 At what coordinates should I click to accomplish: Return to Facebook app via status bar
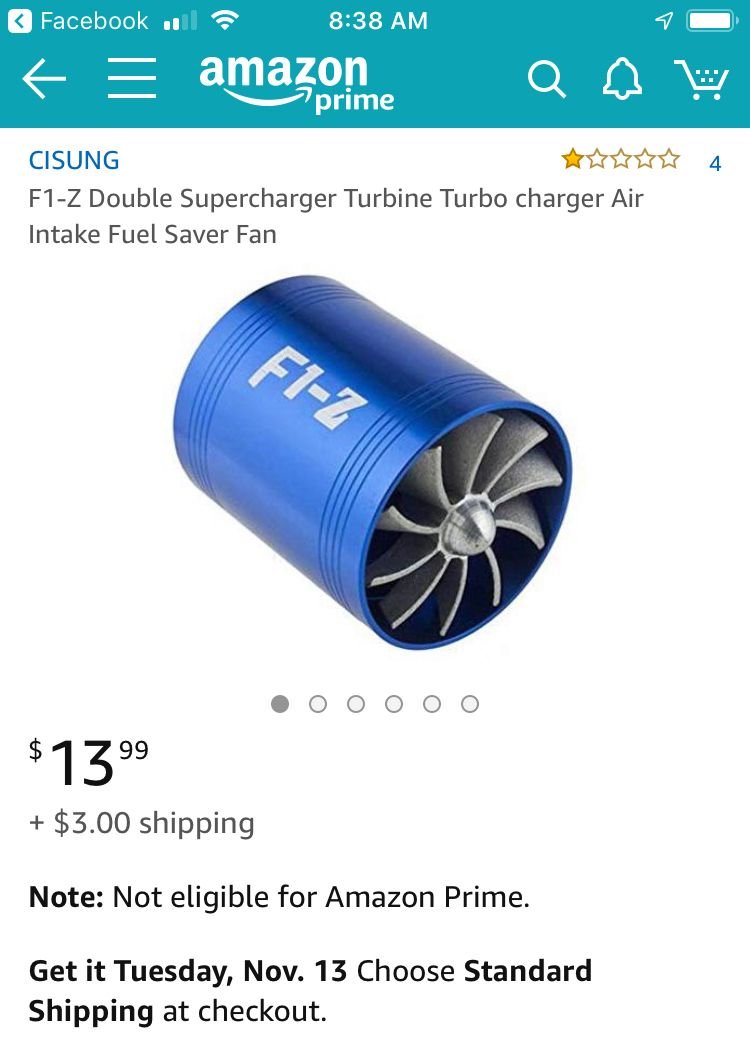tap(82, 20)
